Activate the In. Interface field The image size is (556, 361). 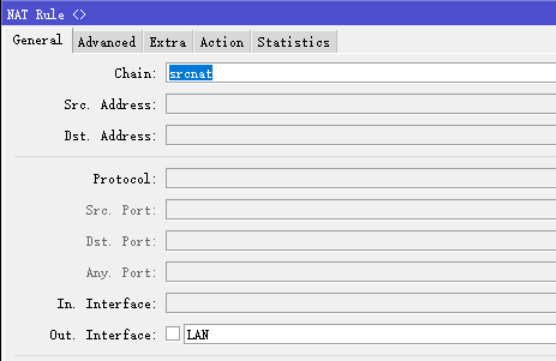coord(361,303)
